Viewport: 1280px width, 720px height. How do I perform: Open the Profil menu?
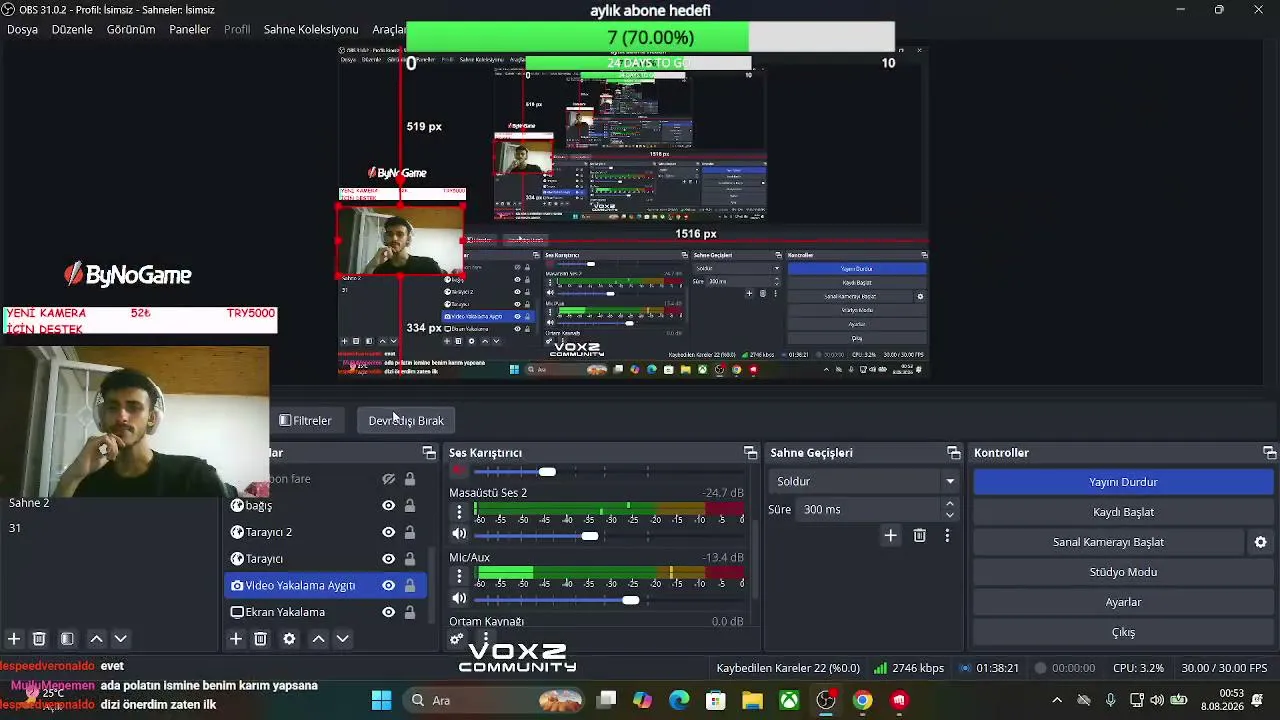pyautogui.click(x=237, y=29)
